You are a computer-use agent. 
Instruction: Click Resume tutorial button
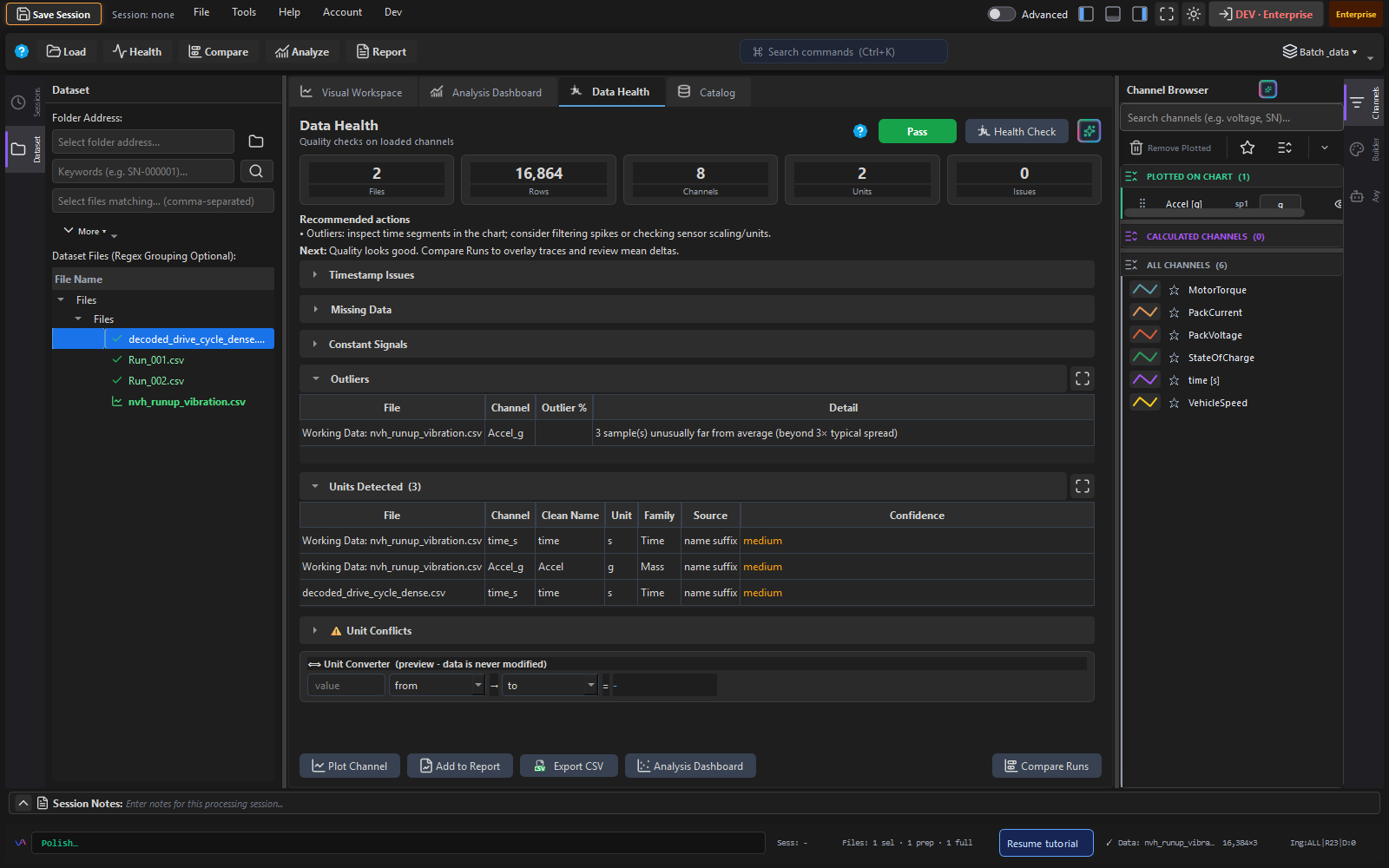(x=1046, y=843)
